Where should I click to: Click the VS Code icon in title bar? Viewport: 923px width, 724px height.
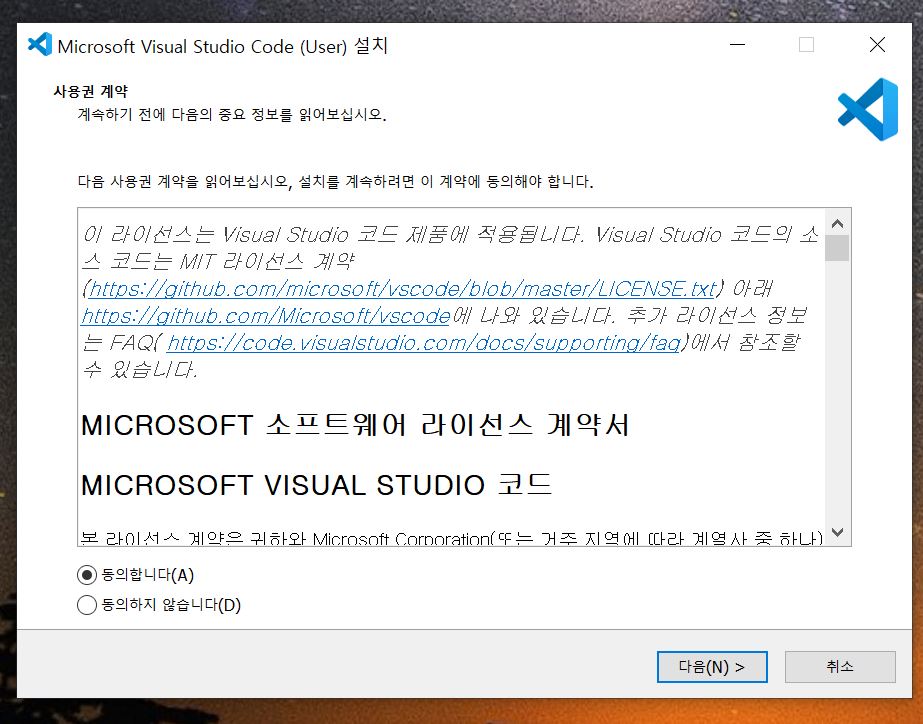pyautogui.click(x=40, y=45)
